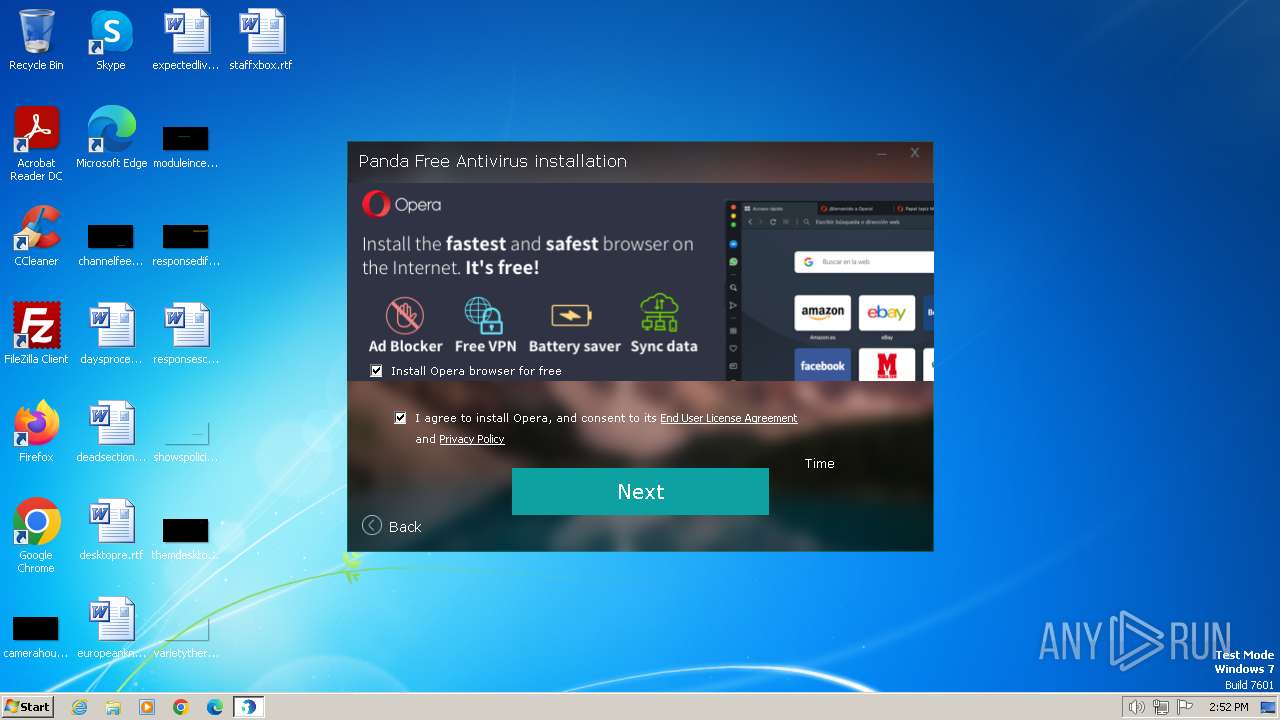This screenshot has width=1280, height=720.
Task: Select the responsesc... Word document
Action: (x=186, y=334)
